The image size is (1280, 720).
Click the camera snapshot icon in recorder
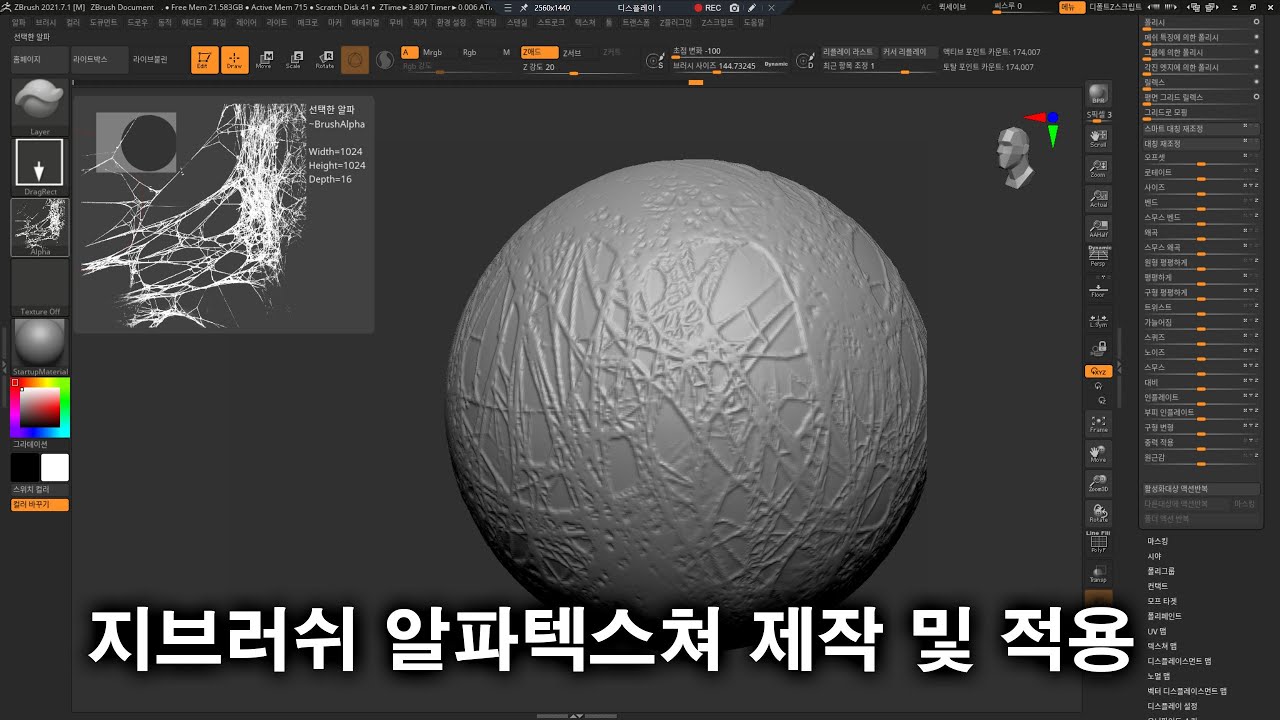point(735,7)
